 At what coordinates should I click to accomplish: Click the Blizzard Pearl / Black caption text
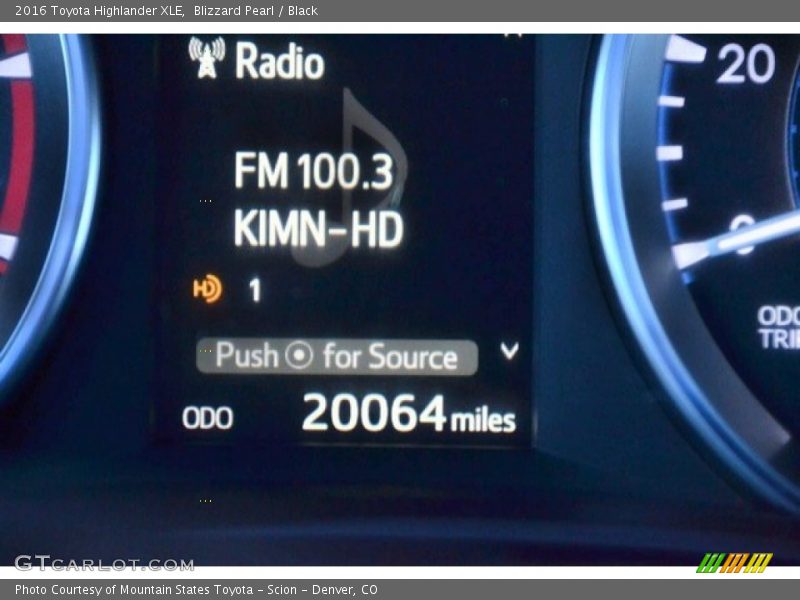(x=256, y=11)
